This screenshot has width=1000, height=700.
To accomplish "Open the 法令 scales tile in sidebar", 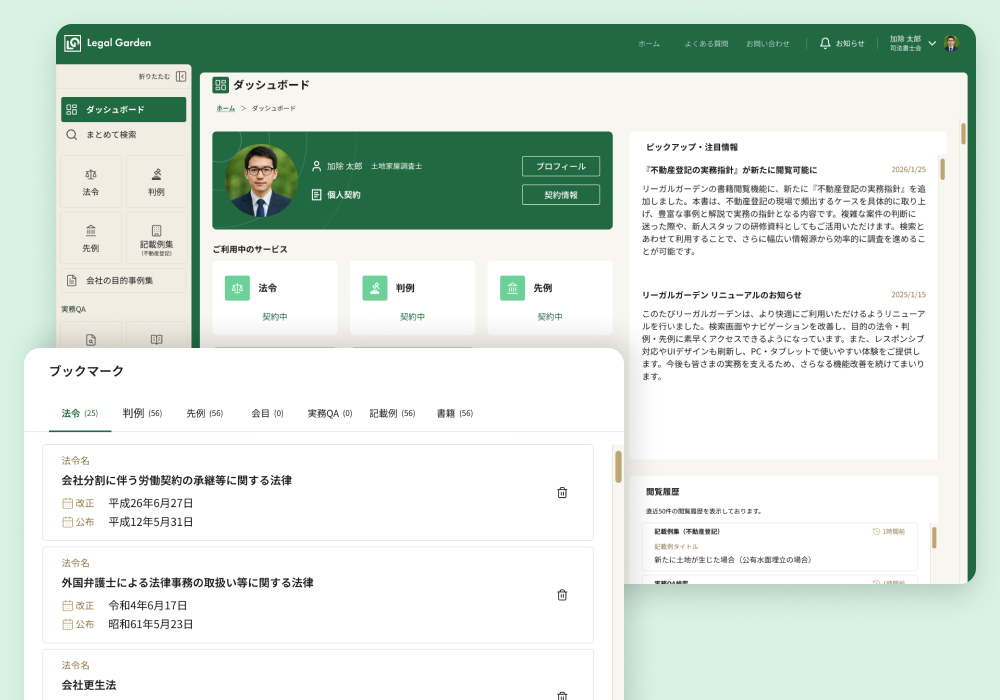I will coord(91,182).
